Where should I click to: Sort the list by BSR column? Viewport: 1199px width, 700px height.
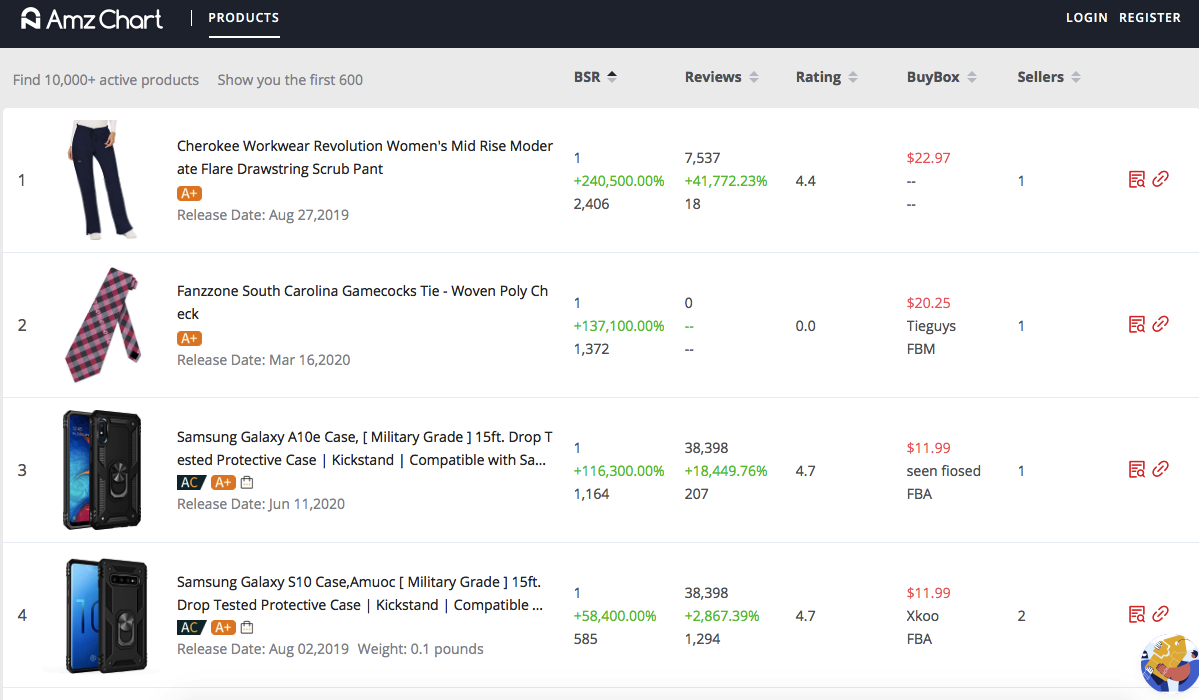click(x=595, y=77)
